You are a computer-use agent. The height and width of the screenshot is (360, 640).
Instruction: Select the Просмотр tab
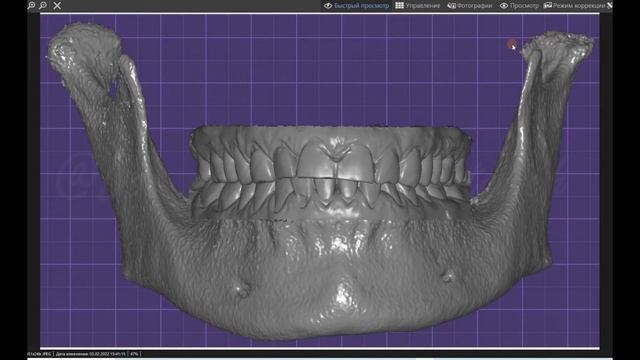coord(519,5)
